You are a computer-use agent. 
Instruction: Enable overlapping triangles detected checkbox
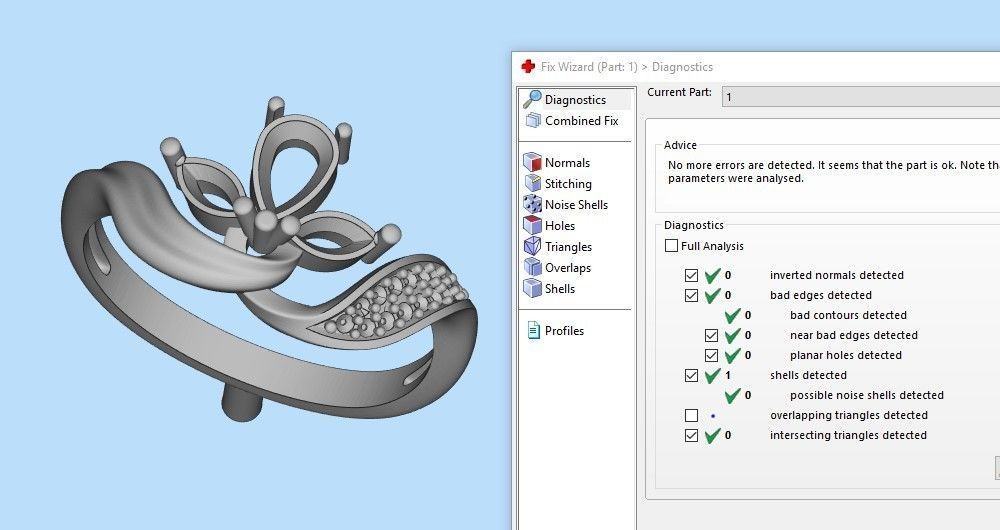[691, 415]
